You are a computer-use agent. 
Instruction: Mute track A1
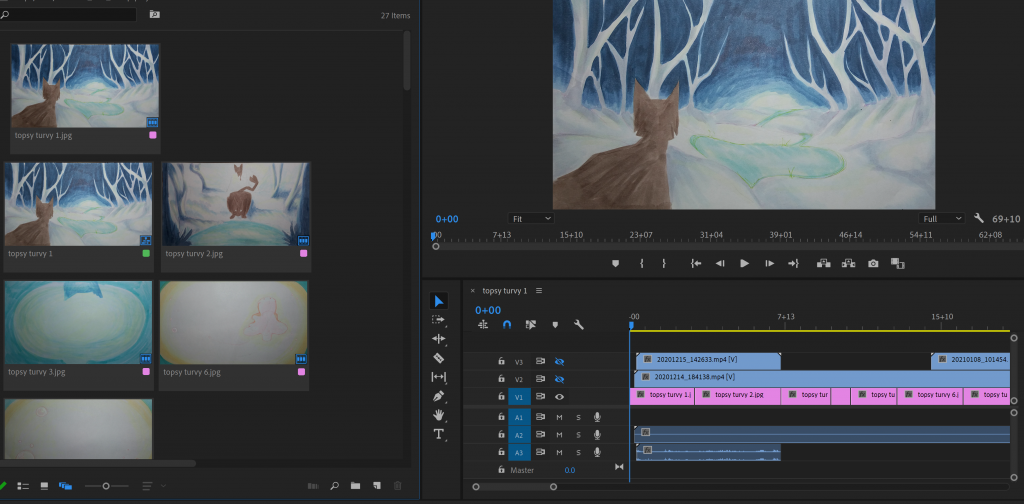point(559,417)
